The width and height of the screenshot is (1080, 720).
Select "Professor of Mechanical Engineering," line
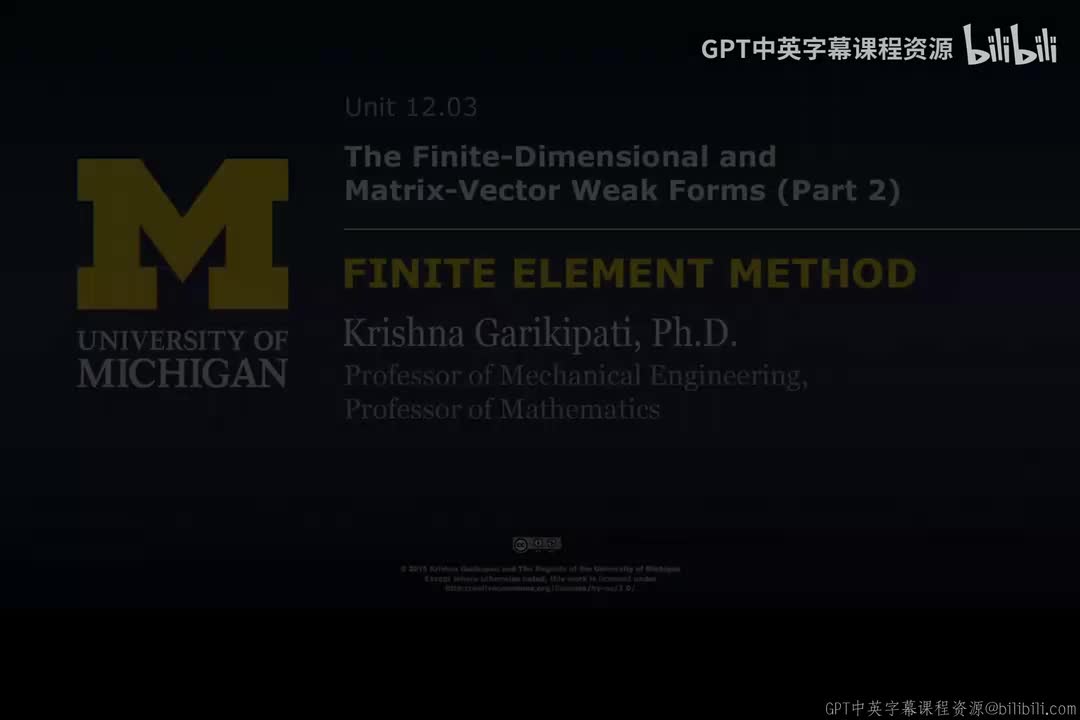(x=575, y=376)
